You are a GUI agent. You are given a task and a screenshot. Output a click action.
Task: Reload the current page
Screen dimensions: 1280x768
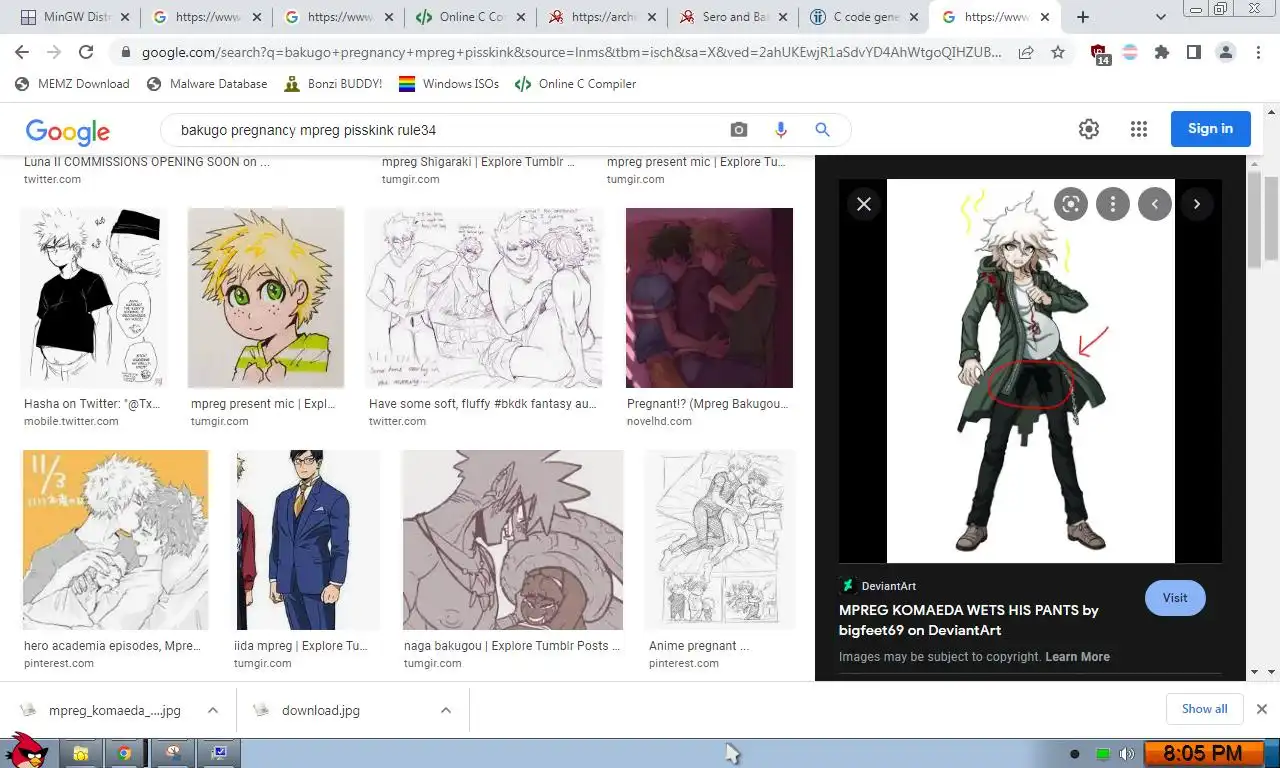pos(86,52)
